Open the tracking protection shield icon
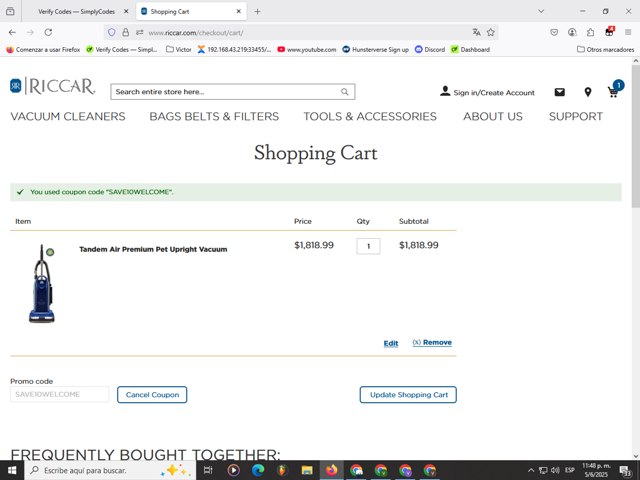This screenshot has height=480, width=640. [x=111, y=32]
